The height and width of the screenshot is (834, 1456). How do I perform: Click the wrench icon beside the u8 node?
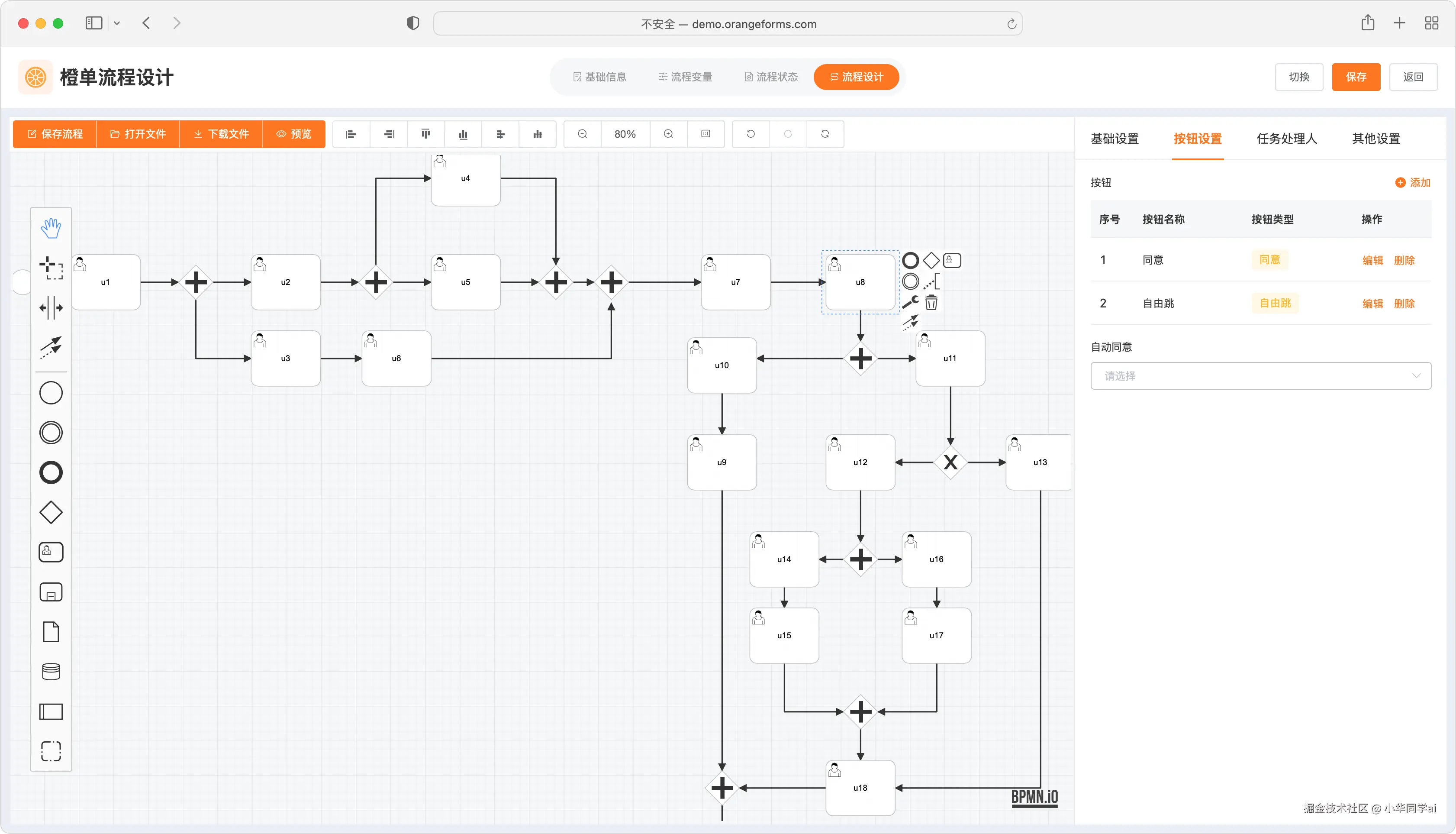pyautogui.click(x=910, y=302)
